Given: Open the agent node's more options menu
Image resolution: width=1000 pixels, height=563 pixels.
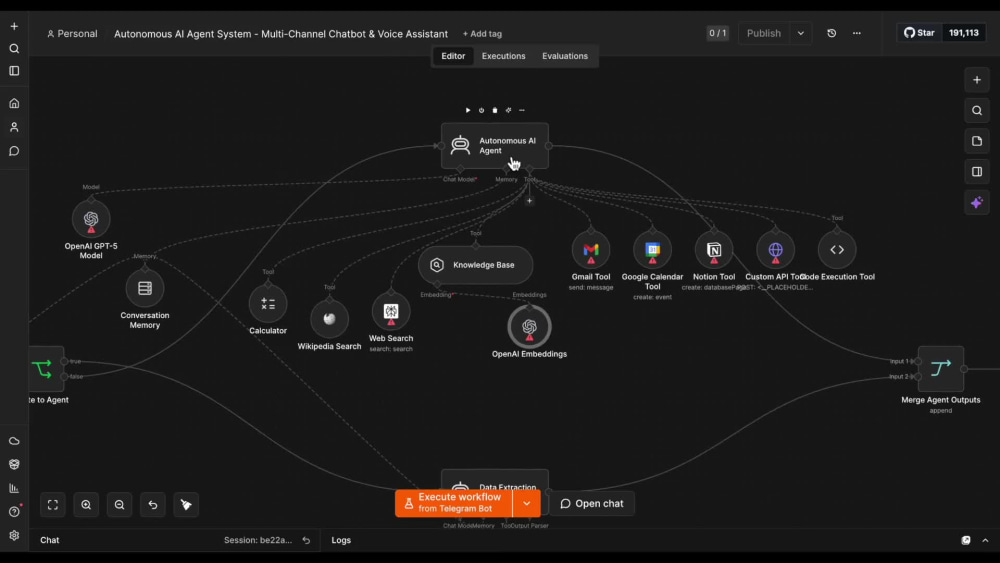Looking at the screenshot, I should point(522,110).
